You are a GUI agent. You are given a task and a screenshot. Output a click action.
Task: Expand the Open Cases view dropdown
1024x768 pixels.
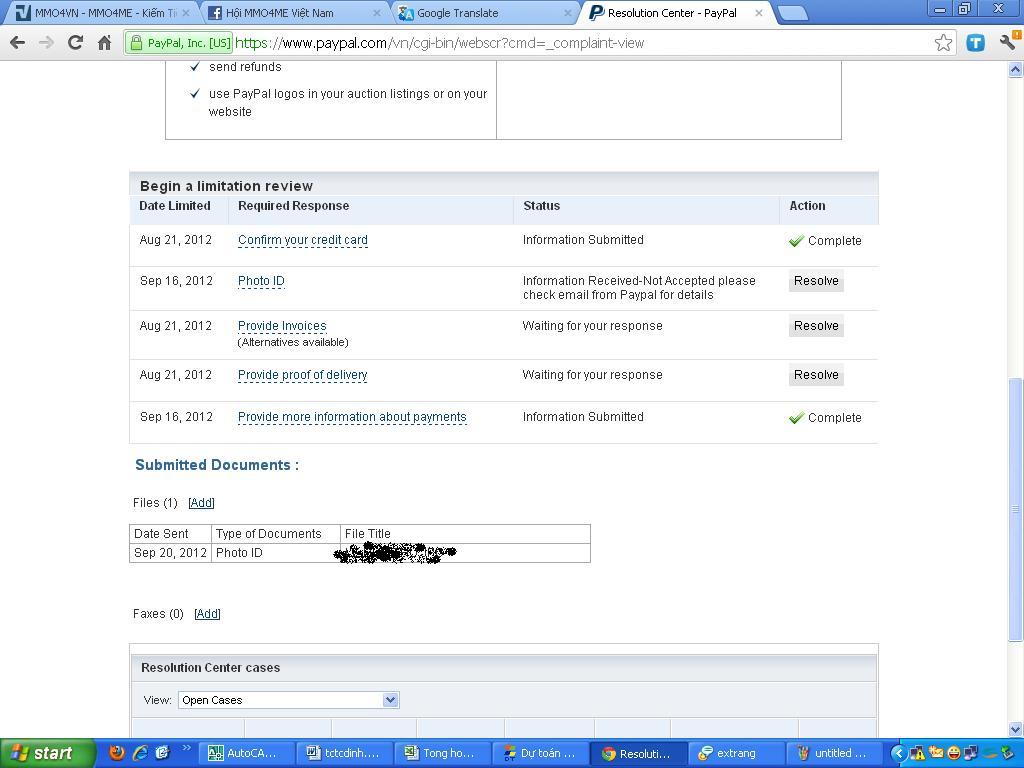click(391, 700)
